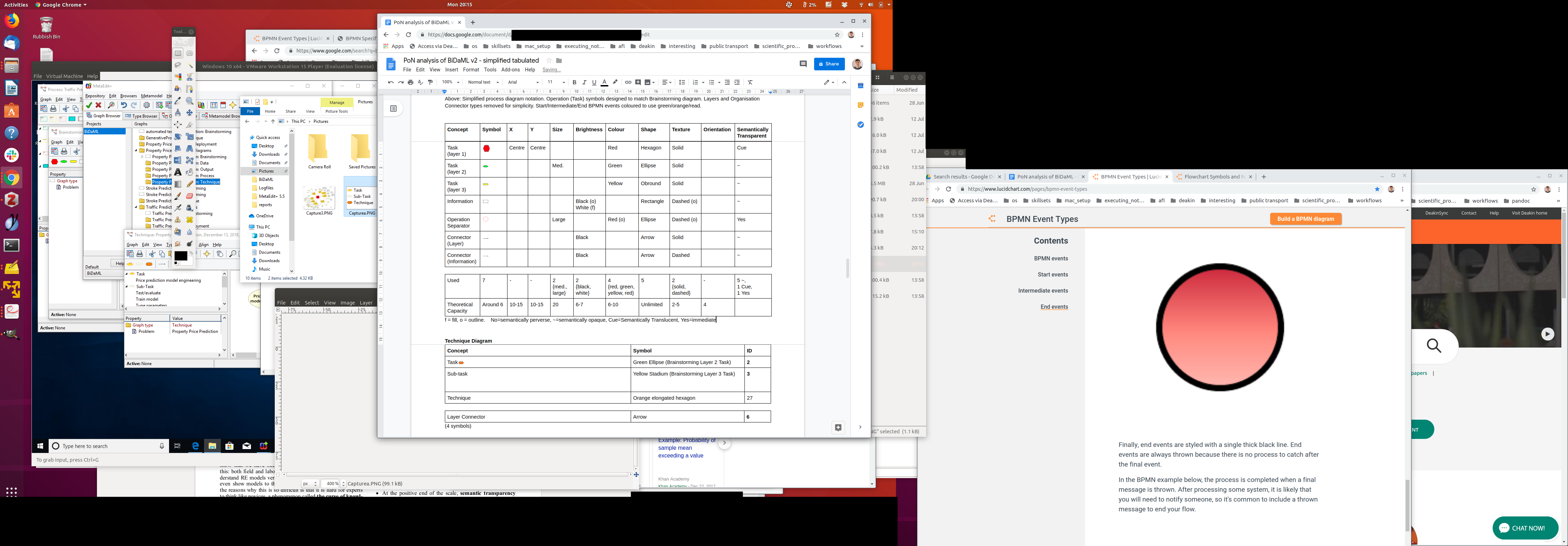Screen dimensions: 1568x546
Task: Toggle bold formatting in Google Docs
Action: 574,82
